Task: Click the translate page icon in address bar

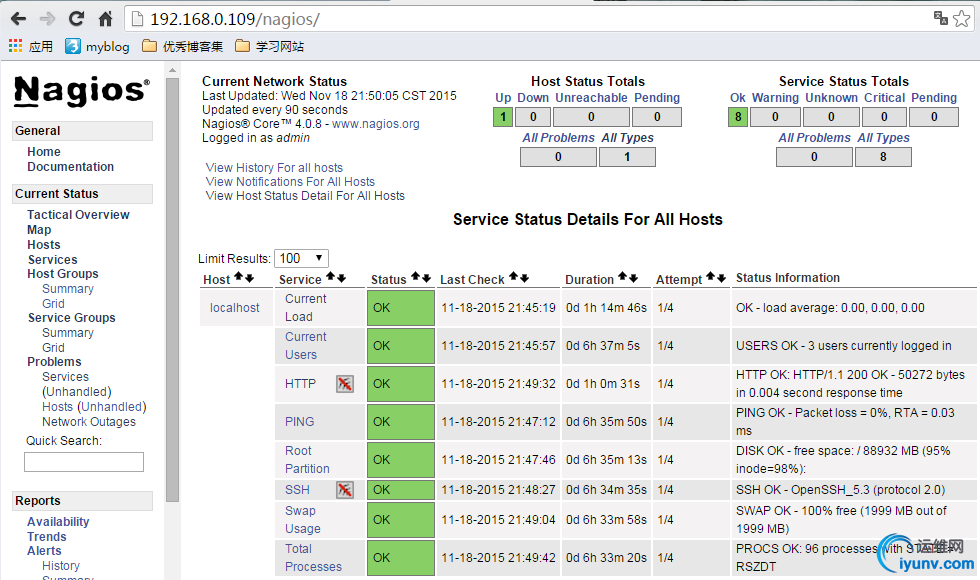Action: point(941,18)
